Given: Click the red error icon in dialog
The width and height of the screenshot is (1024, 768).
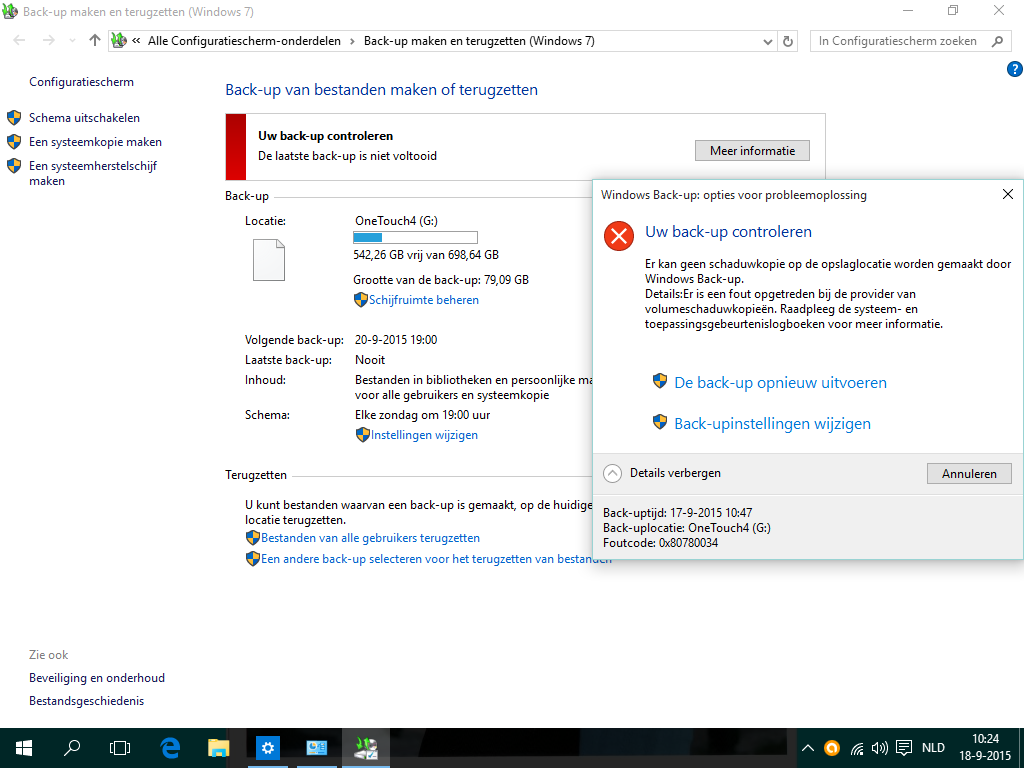Looking at the screenshot, I should pyautogui.click(x=618, y=236).
